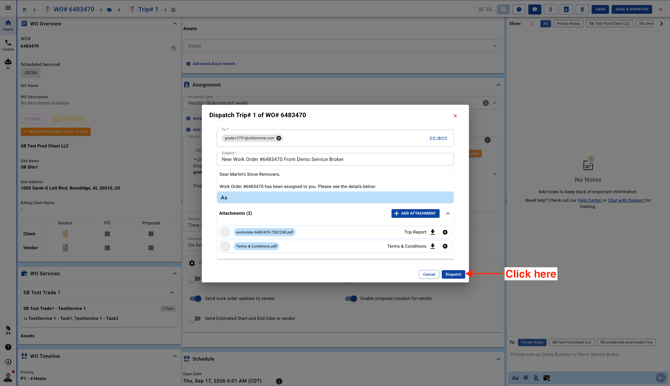Viewport: 670px width, 386px height.
Task: Open the Client invoice document icon
Action: [65, 234]
